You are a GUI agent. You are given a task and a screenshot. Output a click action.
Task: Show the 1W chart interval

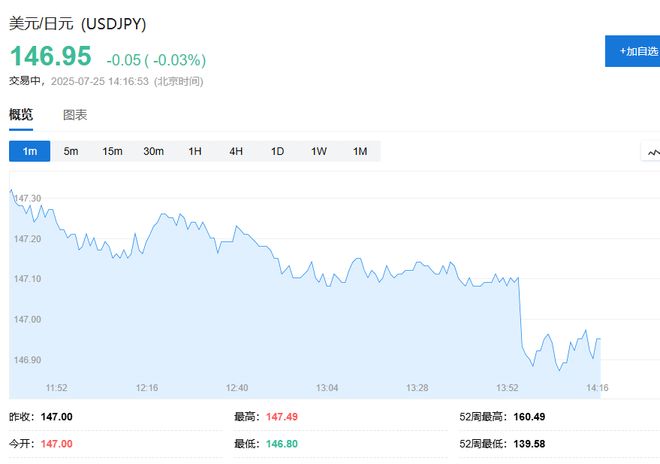[x=319, y=151]
